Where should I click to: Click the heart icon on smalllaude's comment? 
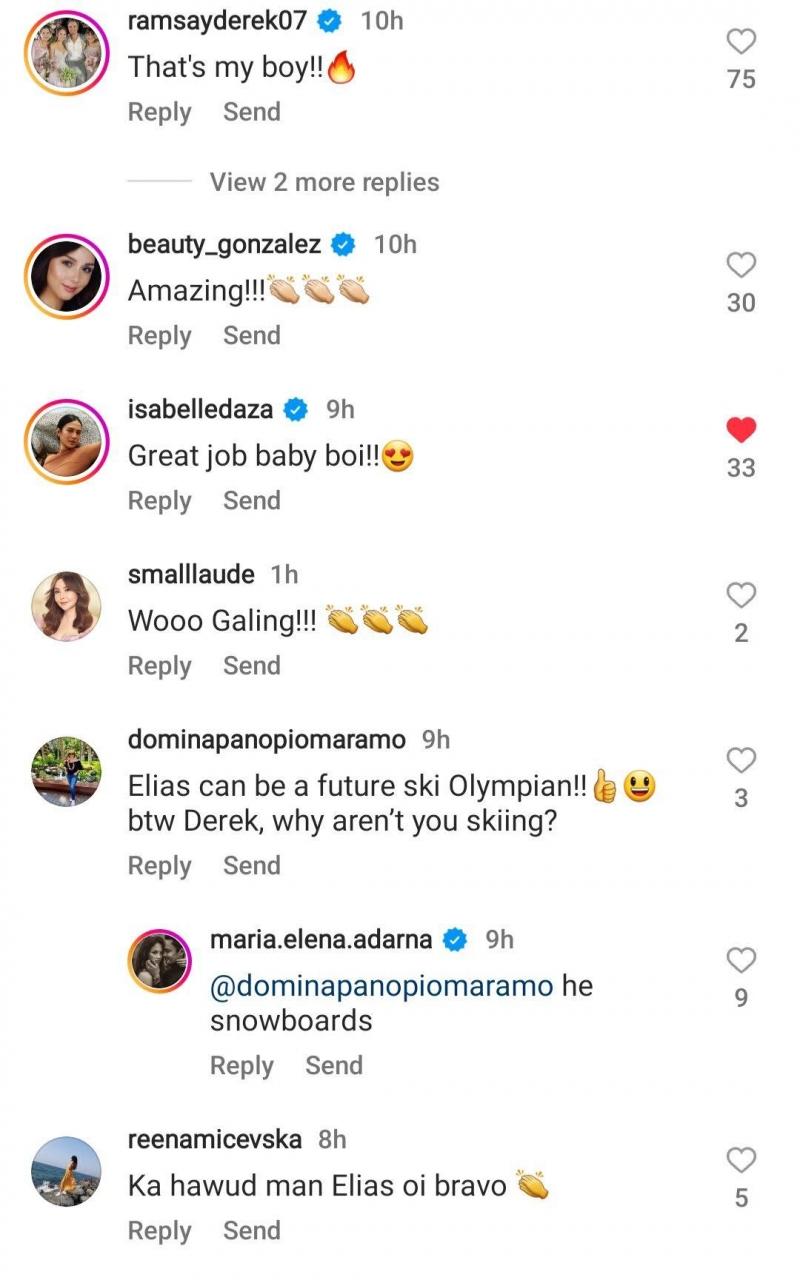tap(741, 595)
